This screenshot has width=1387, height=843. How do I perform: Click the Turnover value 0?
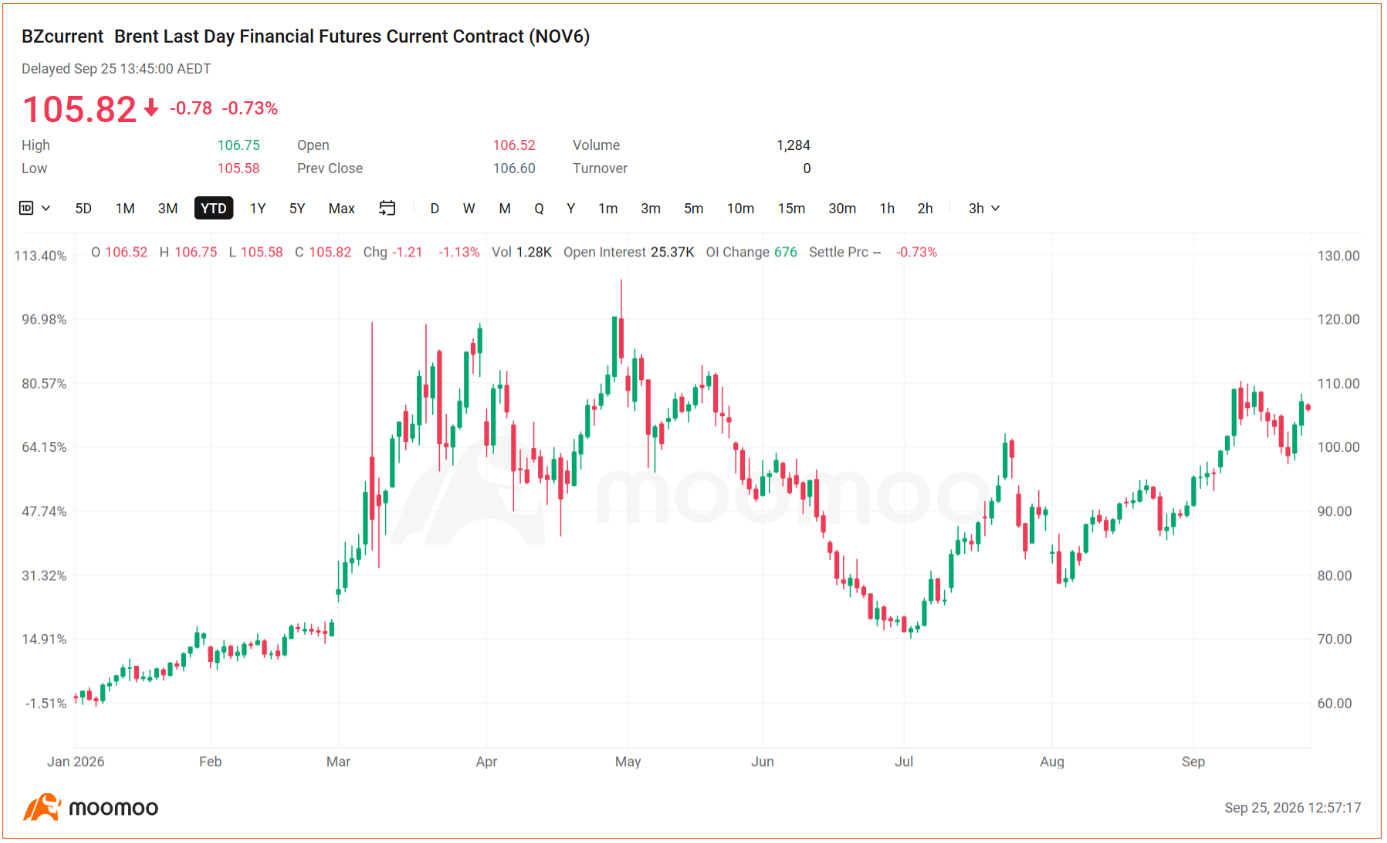click(x=806, y=168)
